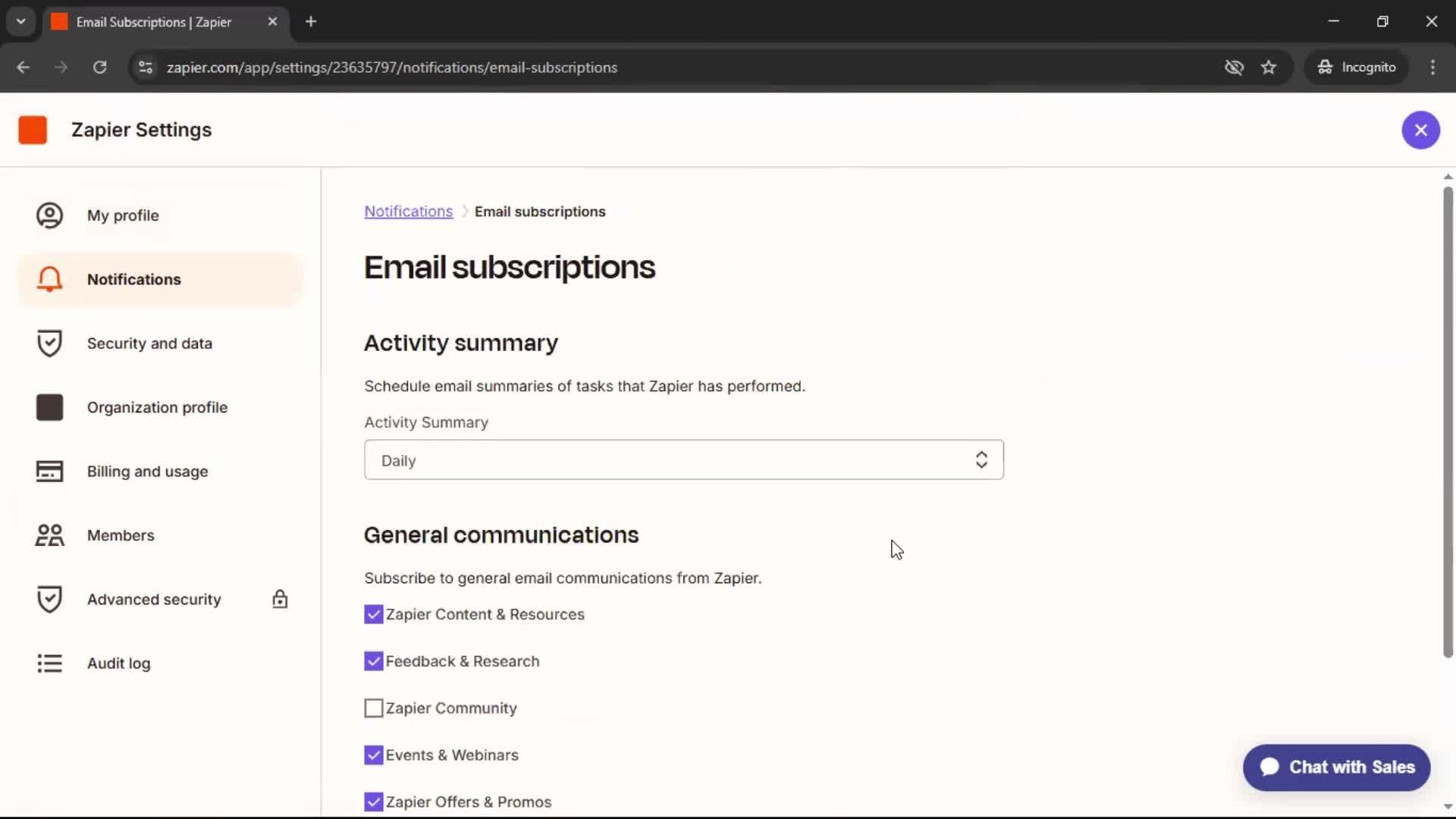Close Zapier Settings with purple X button
The image size is (1456, 819).
[1420, 130]
